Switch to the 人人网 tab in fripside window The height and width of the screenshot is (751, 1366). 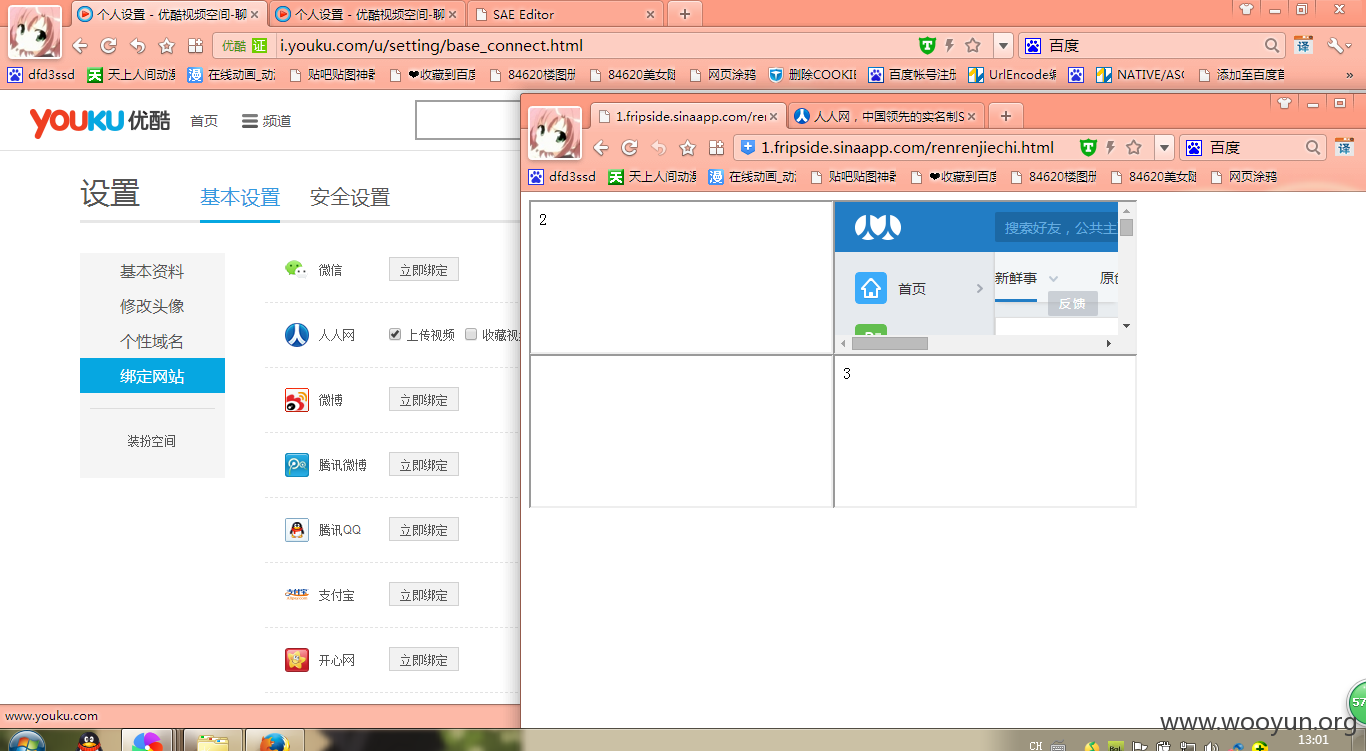[x=887, y=116]
